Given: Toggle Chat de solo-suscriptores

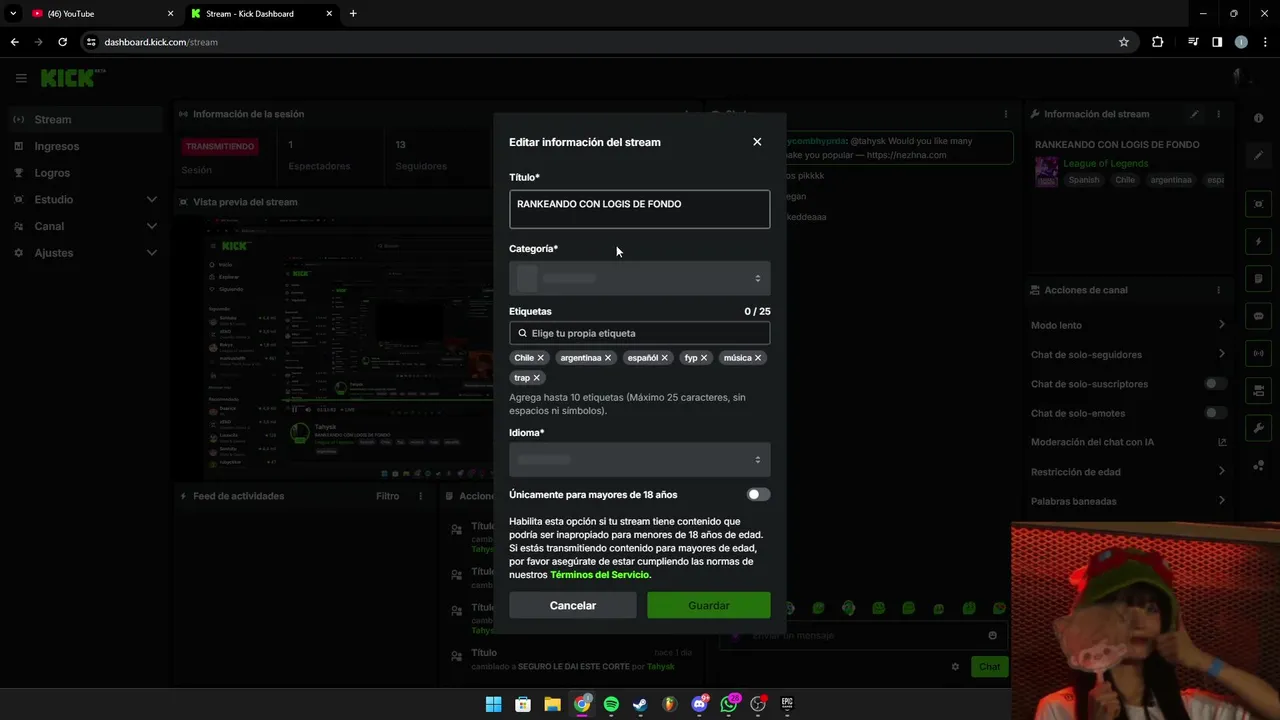Looking at the screenshot, I should (x=1216, y=384).
